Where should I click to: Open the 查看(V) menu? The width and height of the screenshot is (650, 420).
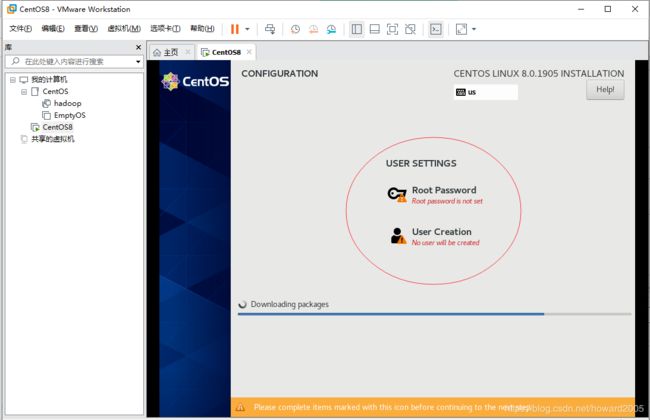86,29
